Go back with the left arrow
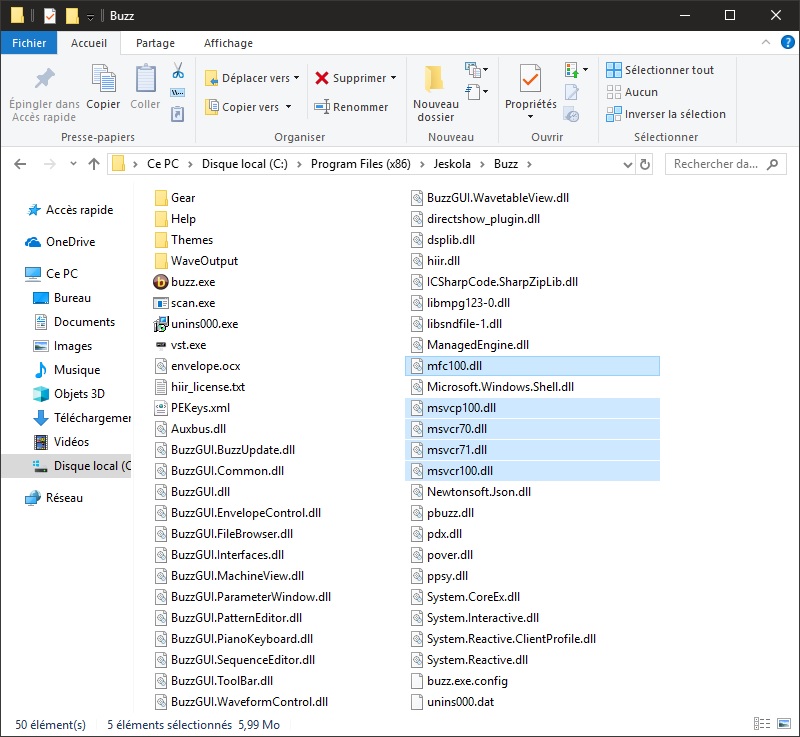The height and width of the screenshot is (737, 800). tap(20, 164)
